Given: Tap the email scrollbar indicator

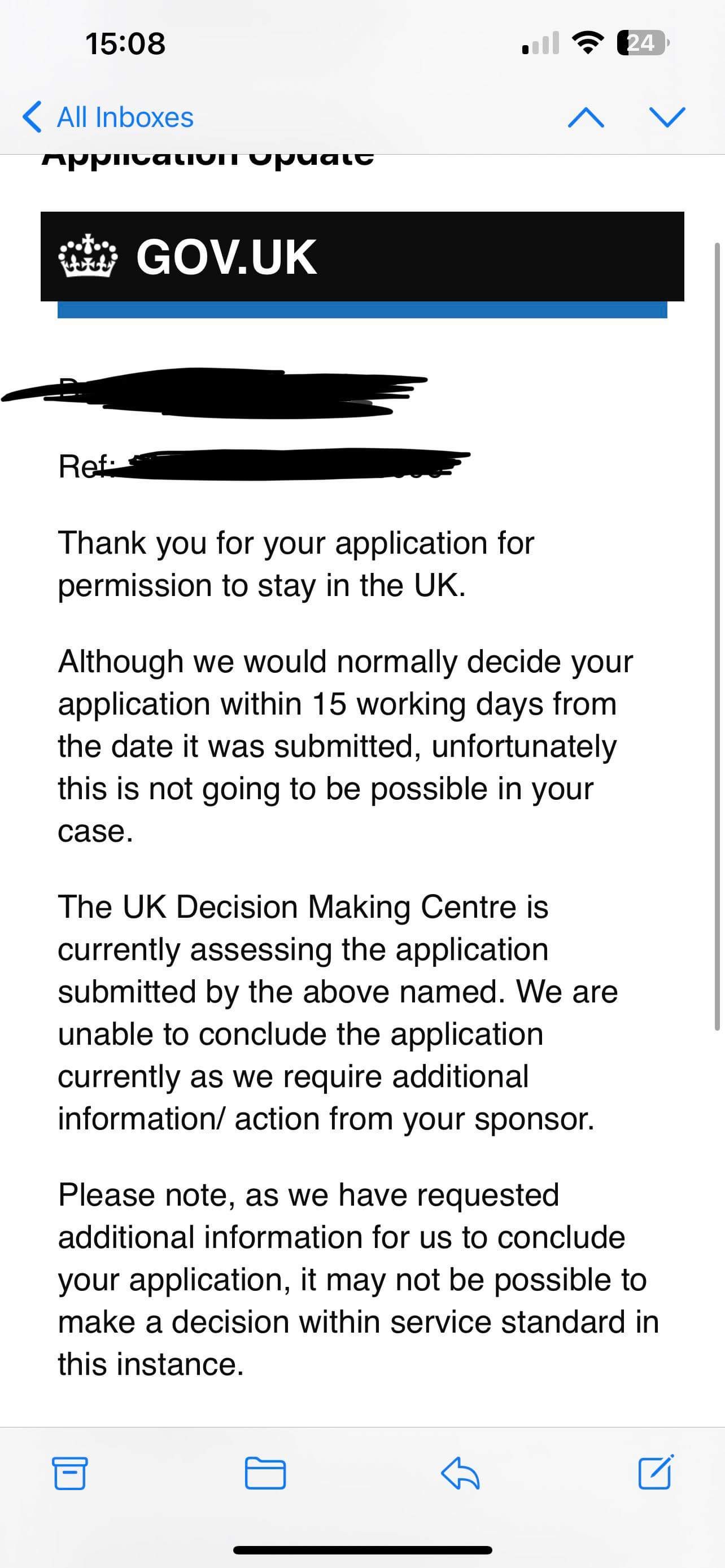Looking at the screenshot, I should coord(718,636).
